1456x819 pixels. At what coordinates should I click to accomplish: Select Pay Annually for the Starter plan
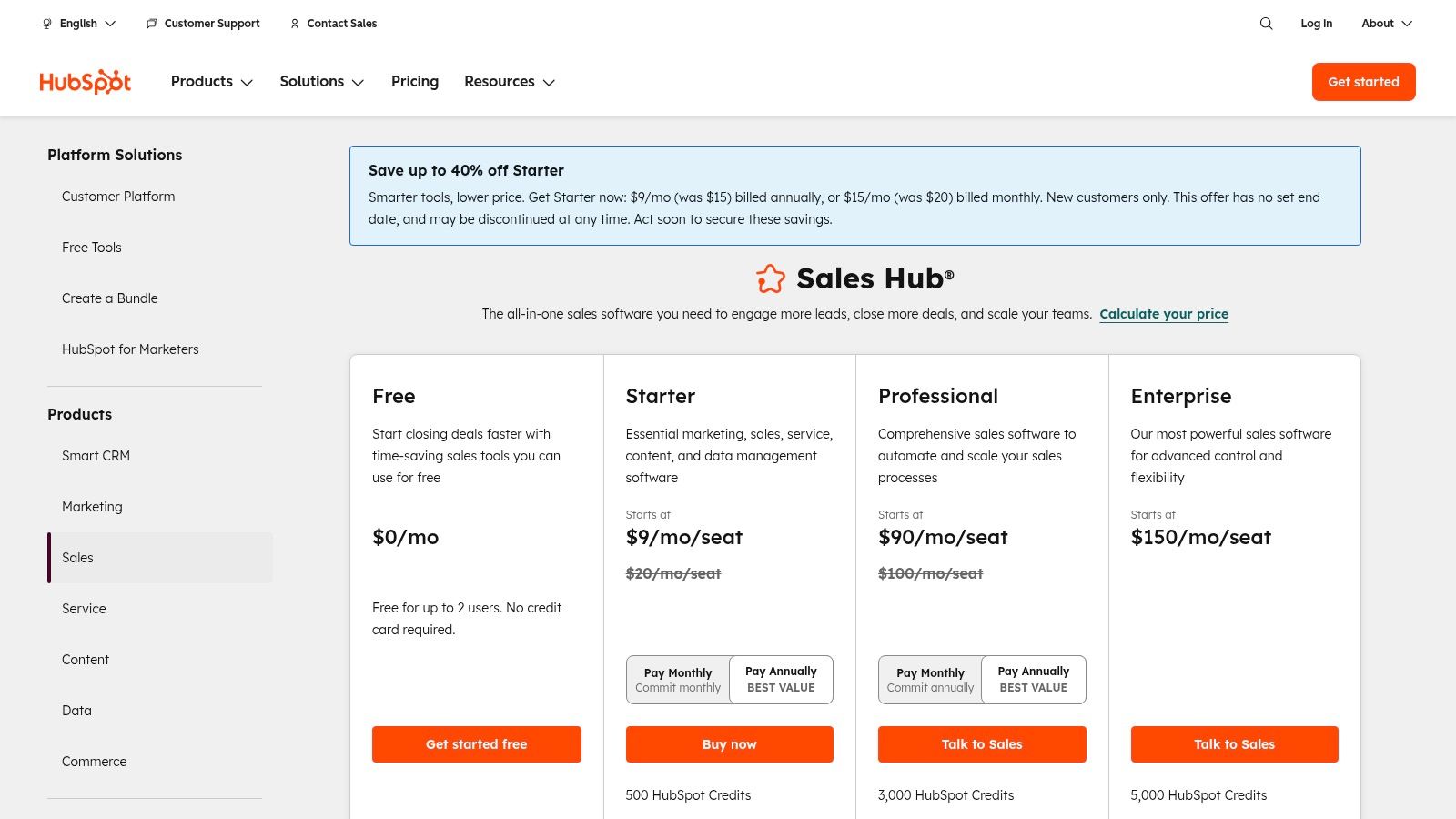click(x=781, y=679)
